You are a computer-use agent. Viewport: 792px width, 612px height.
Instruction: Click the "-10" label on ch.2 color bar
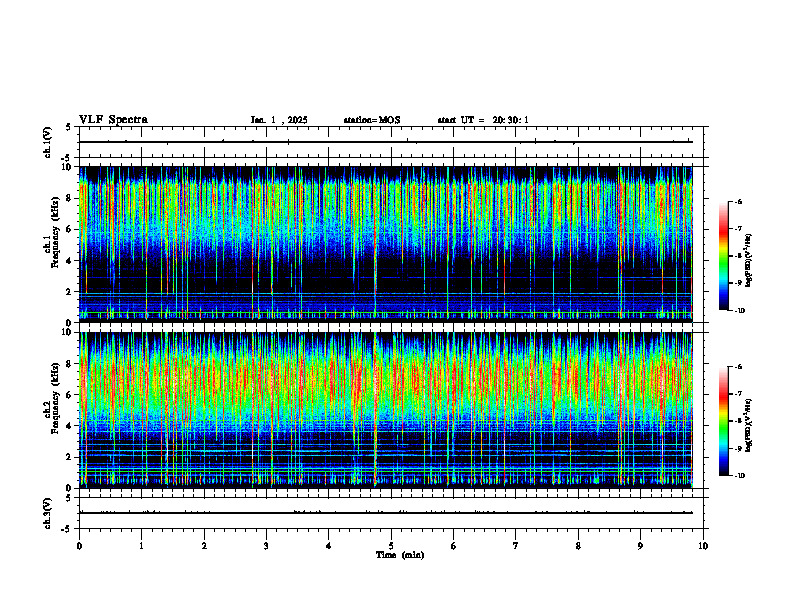point(739,476)
